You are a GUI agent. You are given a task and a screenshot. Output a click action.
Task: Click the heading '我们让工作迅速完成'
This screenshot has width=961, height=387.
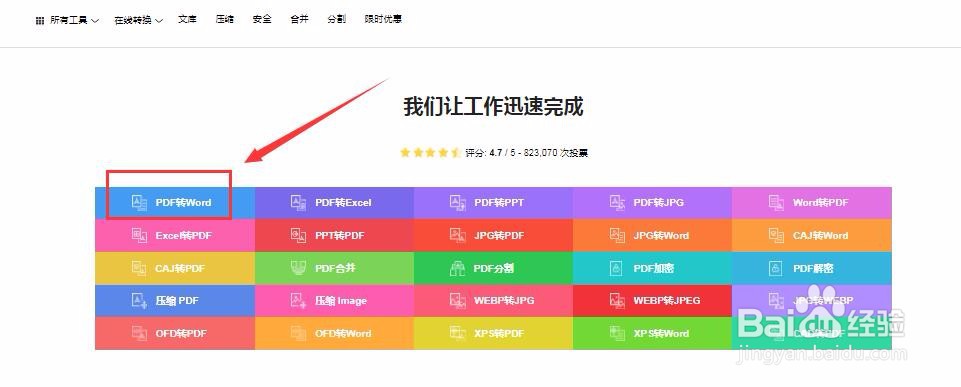click(493, 107)
